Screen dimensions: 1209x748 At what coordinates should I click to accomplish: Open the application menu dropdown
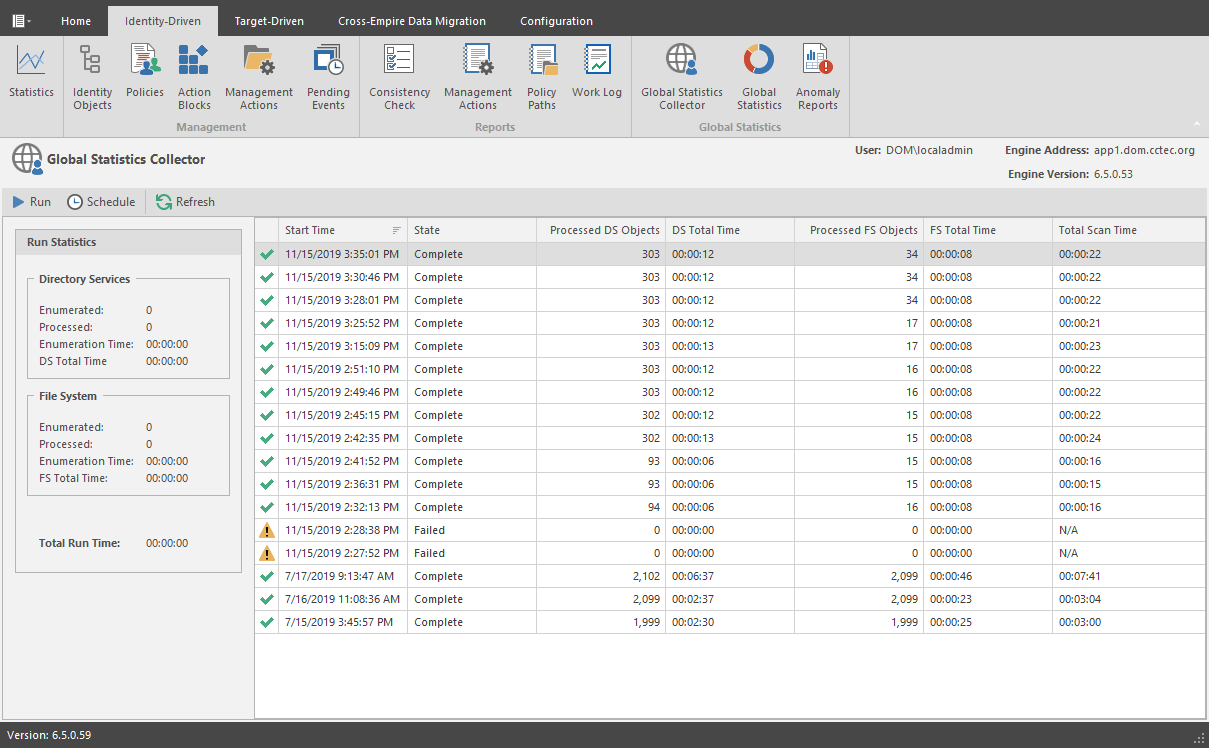pos(21,20)
